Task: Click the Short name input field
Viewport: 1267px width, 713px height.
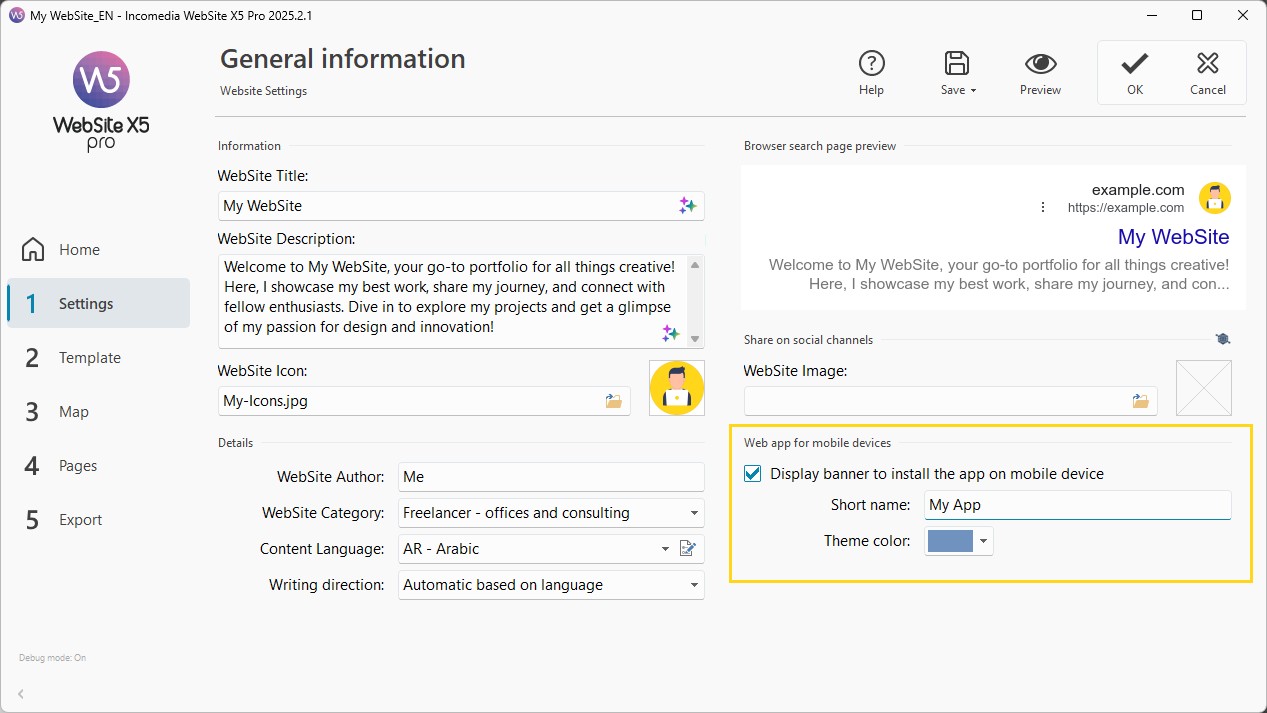Action: pos(1078,505)
